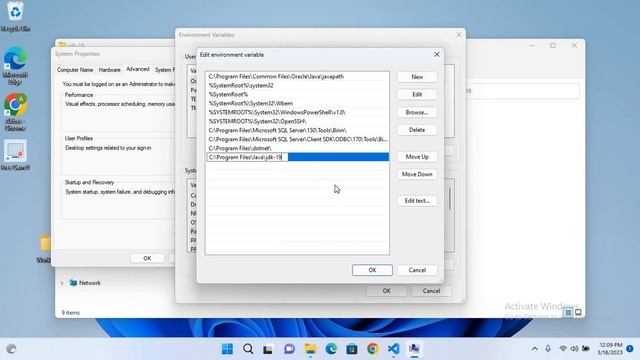640x360 pixels.
Task: Select the Oracle Java javapath entry
Action: (x=297, y=76)
